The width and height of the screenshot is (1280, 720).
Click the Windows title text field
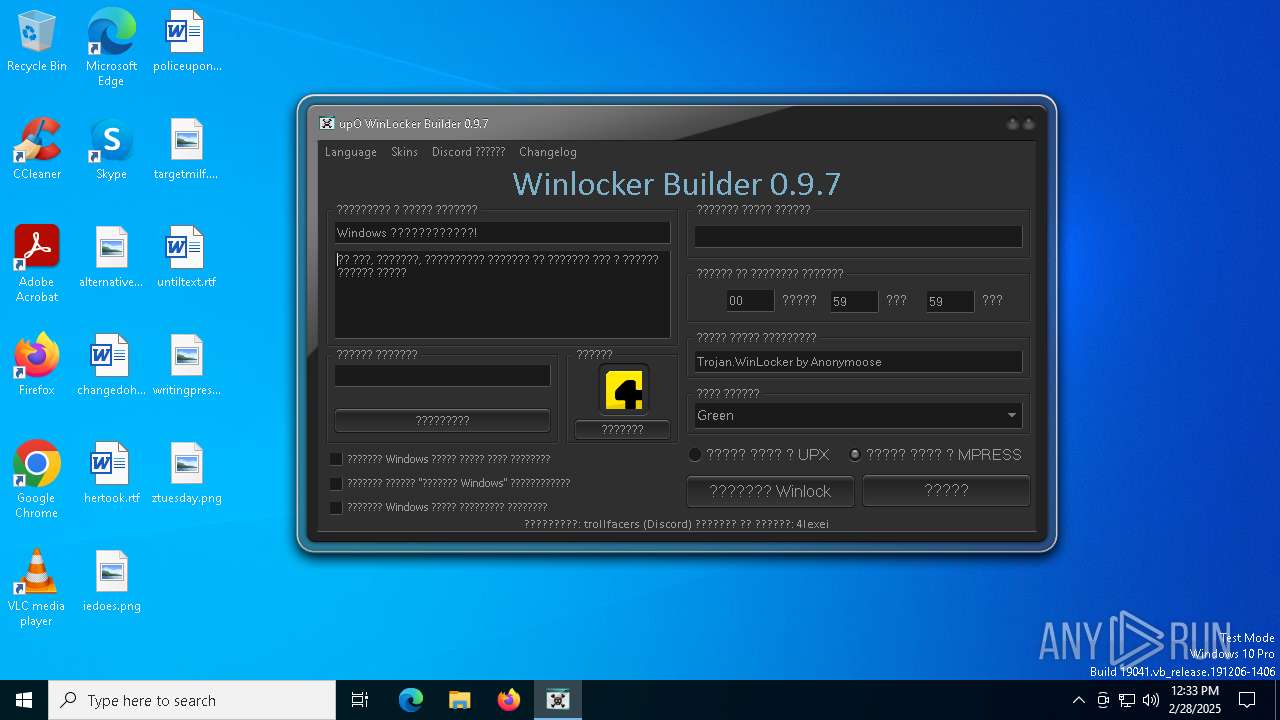(502, 233)
